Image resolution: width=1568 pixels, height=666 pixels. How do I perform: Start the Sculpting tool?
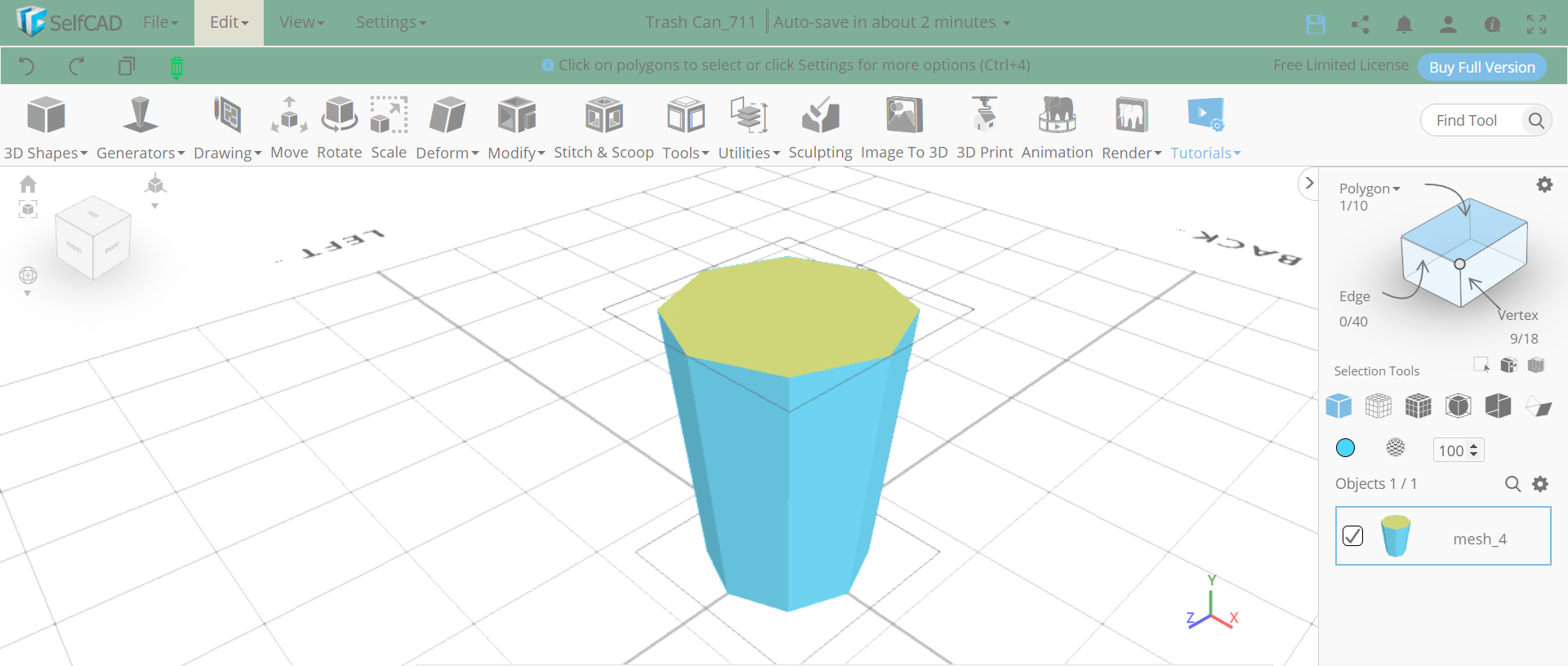(820, 127)
